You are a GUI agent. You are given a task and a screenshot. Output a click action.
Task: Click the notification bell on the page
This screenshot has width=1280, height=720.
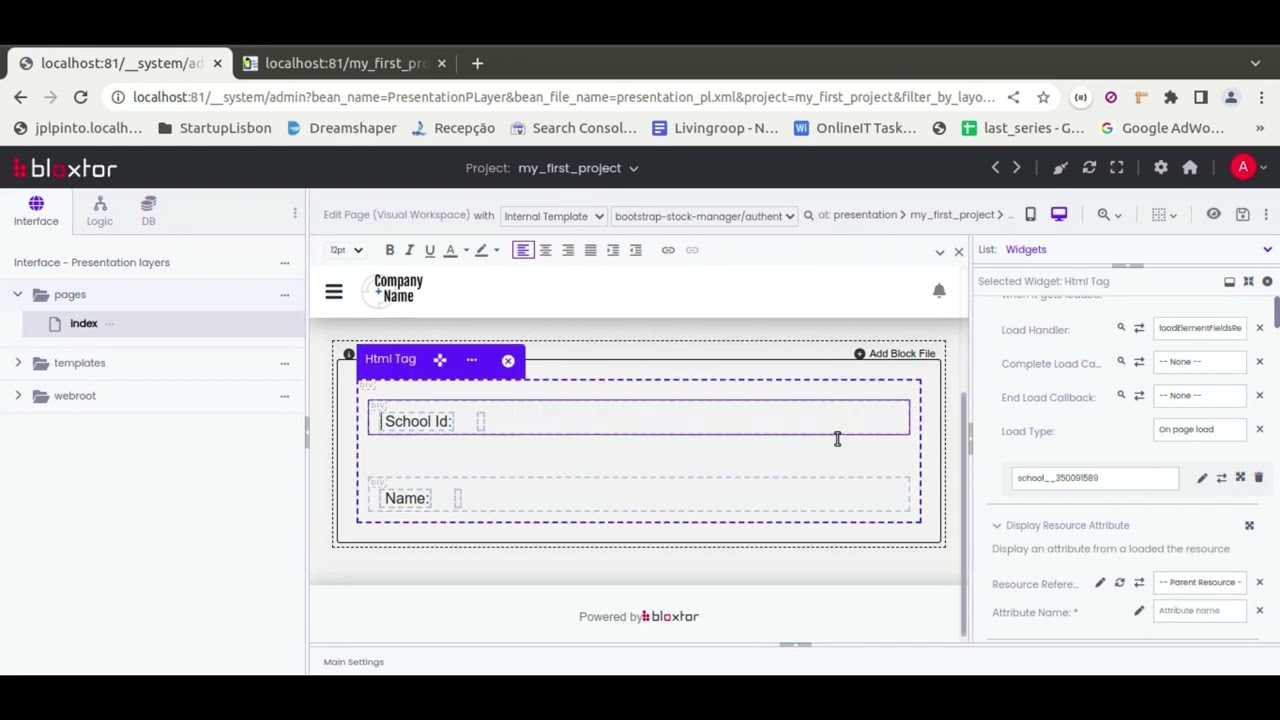[939, 290]
